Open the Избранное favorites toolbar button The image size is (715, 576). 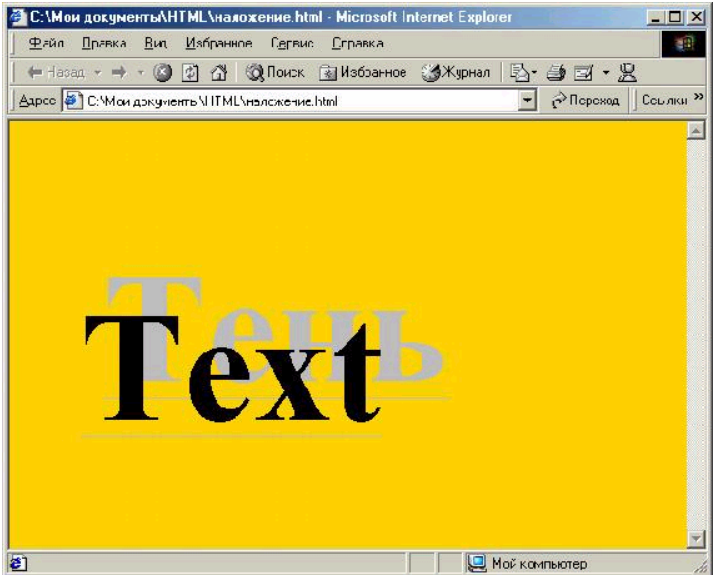pyautogui.click(x=363, y=73)
